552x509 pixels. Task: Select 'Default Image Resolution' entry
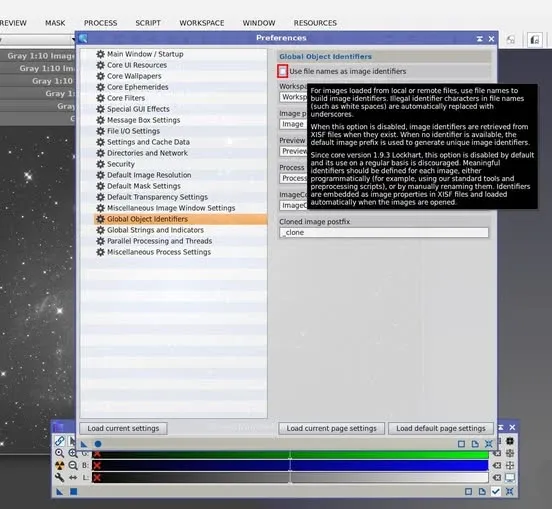(149, 175)
